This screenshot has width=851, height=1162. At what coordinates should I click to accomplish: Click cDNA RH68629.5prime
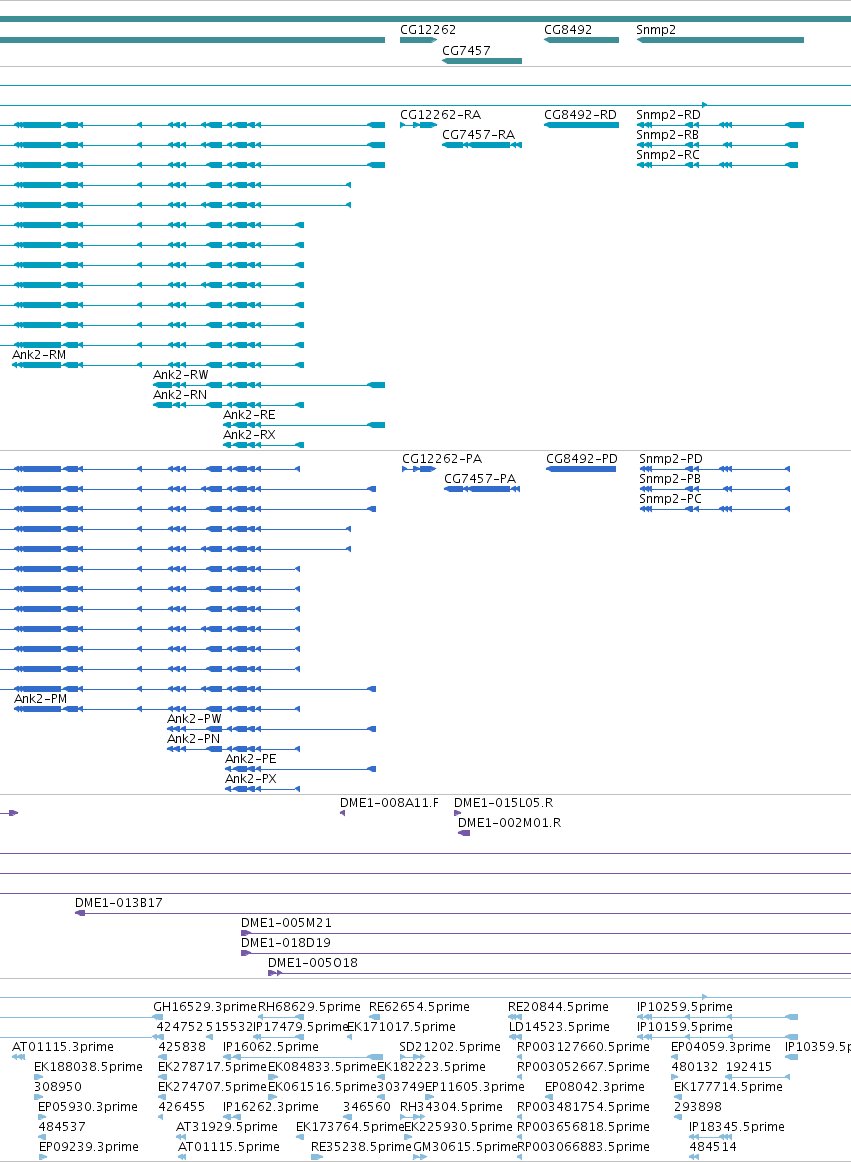(x=309, y=1006)
